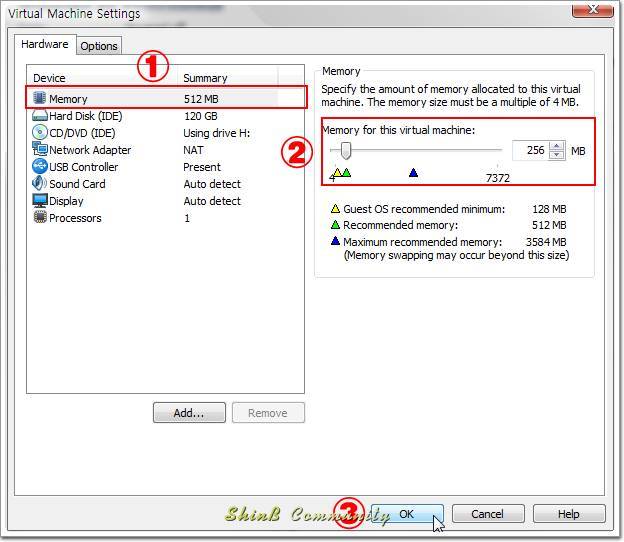
Task: Click Display's Auto detect summary
Action: [212, 201]
